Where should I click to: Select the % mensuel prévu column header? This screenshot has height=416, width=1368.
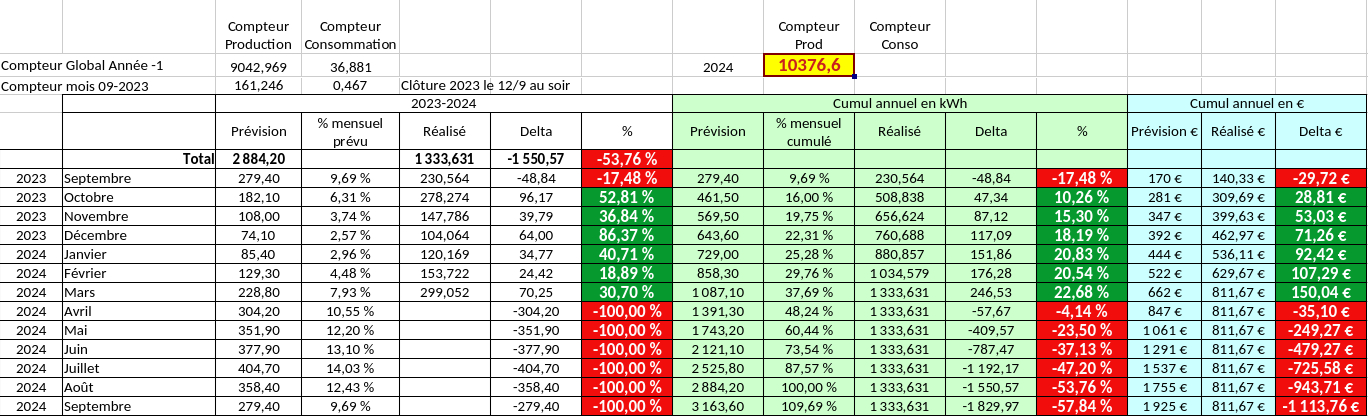point(350,131)
